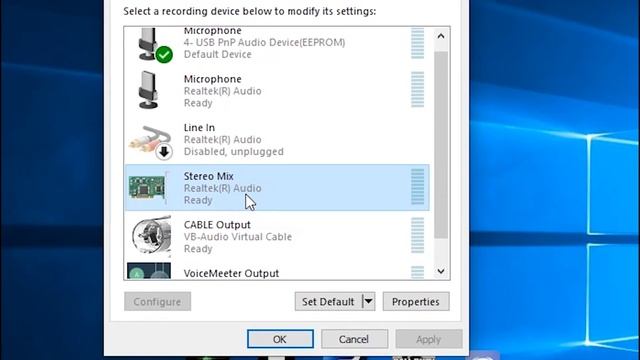Click the level meter of Stereo Mix
The height and width of the screenshot is (360, 640).
click(x=418, y=187)
